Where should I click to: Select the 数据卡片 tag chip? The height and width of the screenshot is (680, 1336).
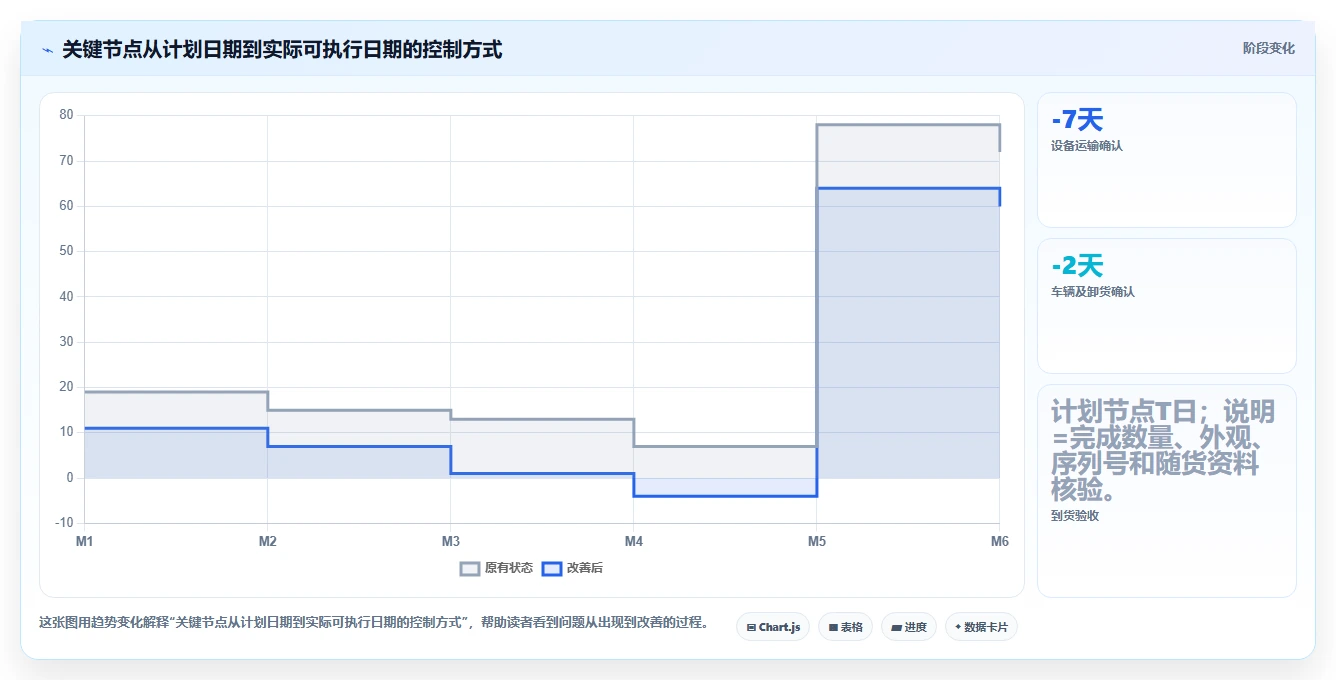click(x=981, y=627)
